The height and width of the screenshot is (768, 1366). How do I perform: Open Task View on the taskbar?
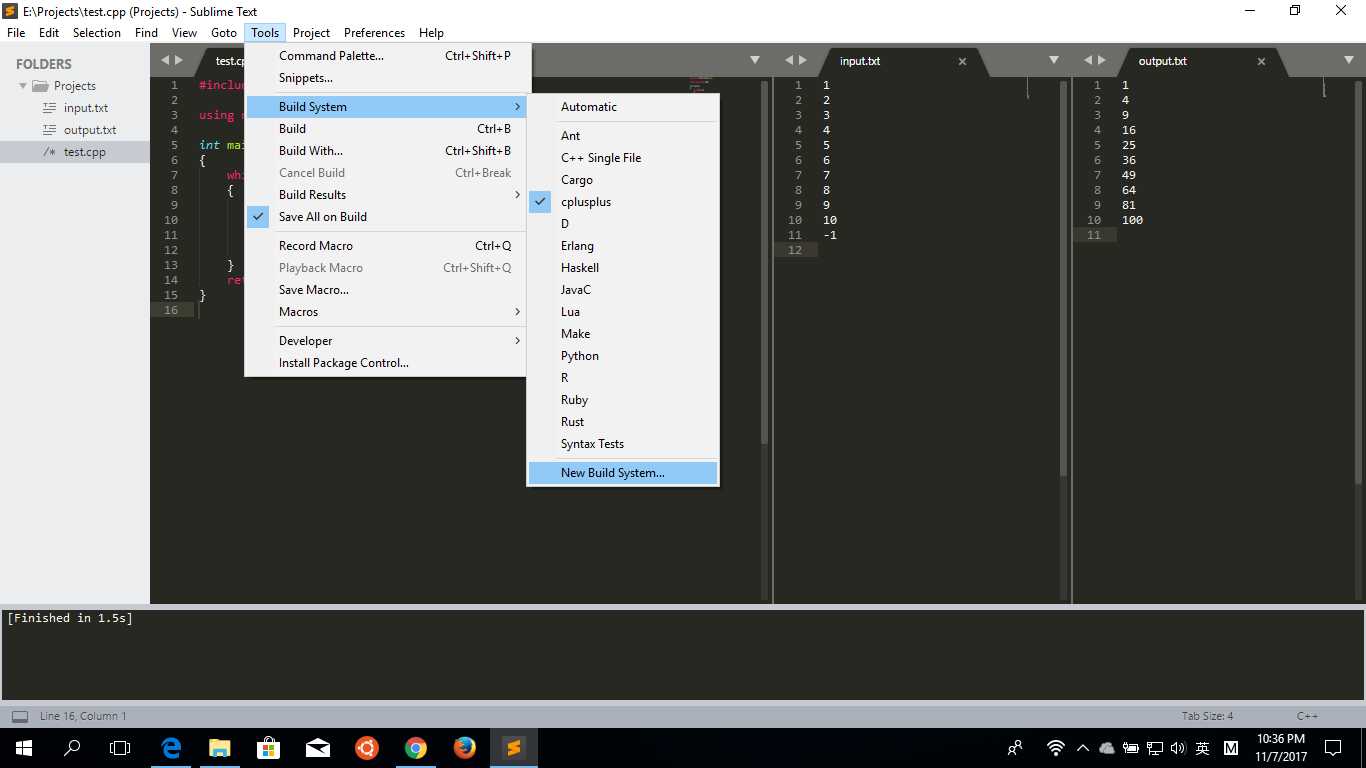tap(120, 748)
